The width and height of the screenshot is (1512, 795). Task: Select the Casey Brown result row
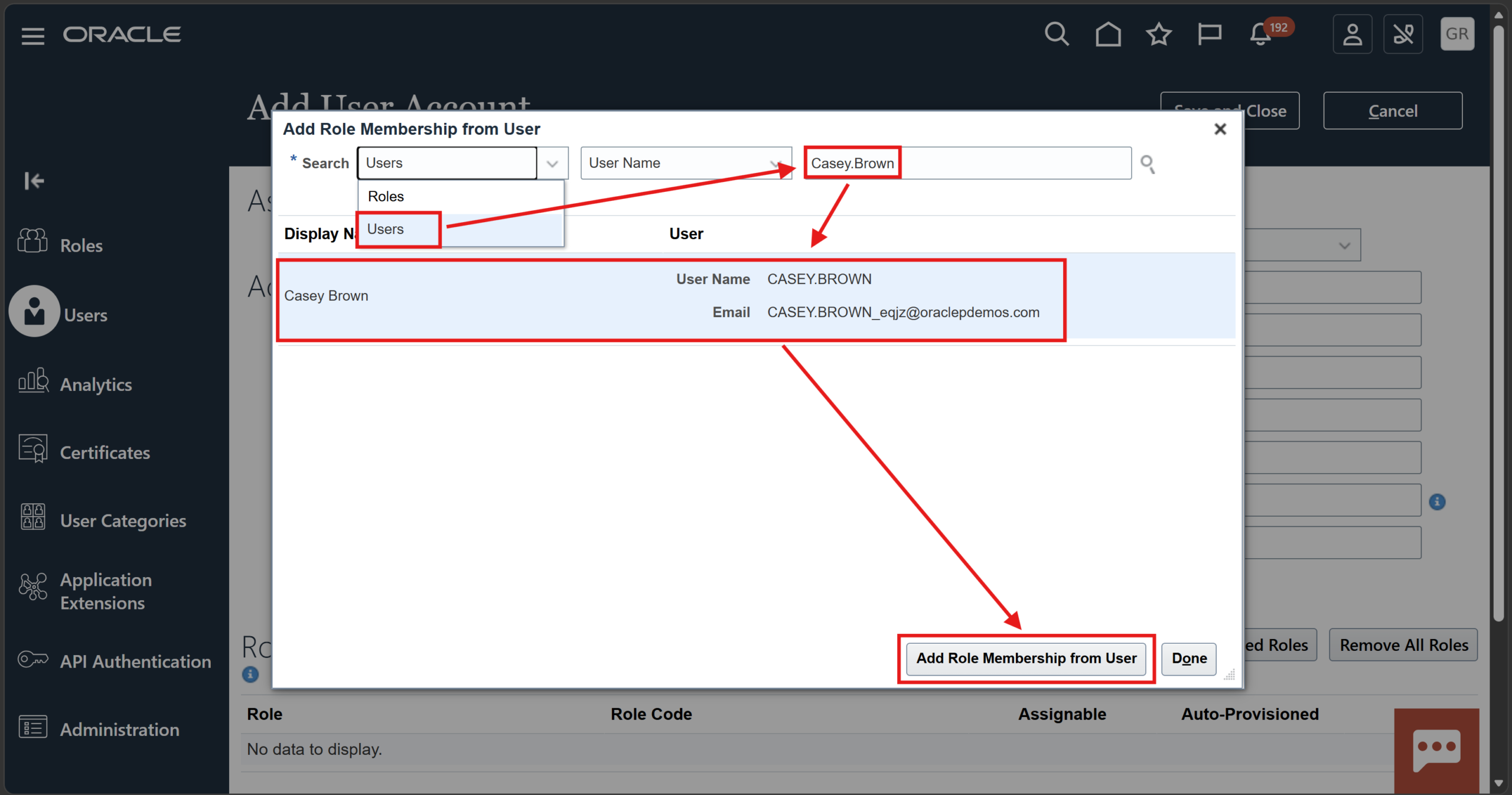coord(757,296)
